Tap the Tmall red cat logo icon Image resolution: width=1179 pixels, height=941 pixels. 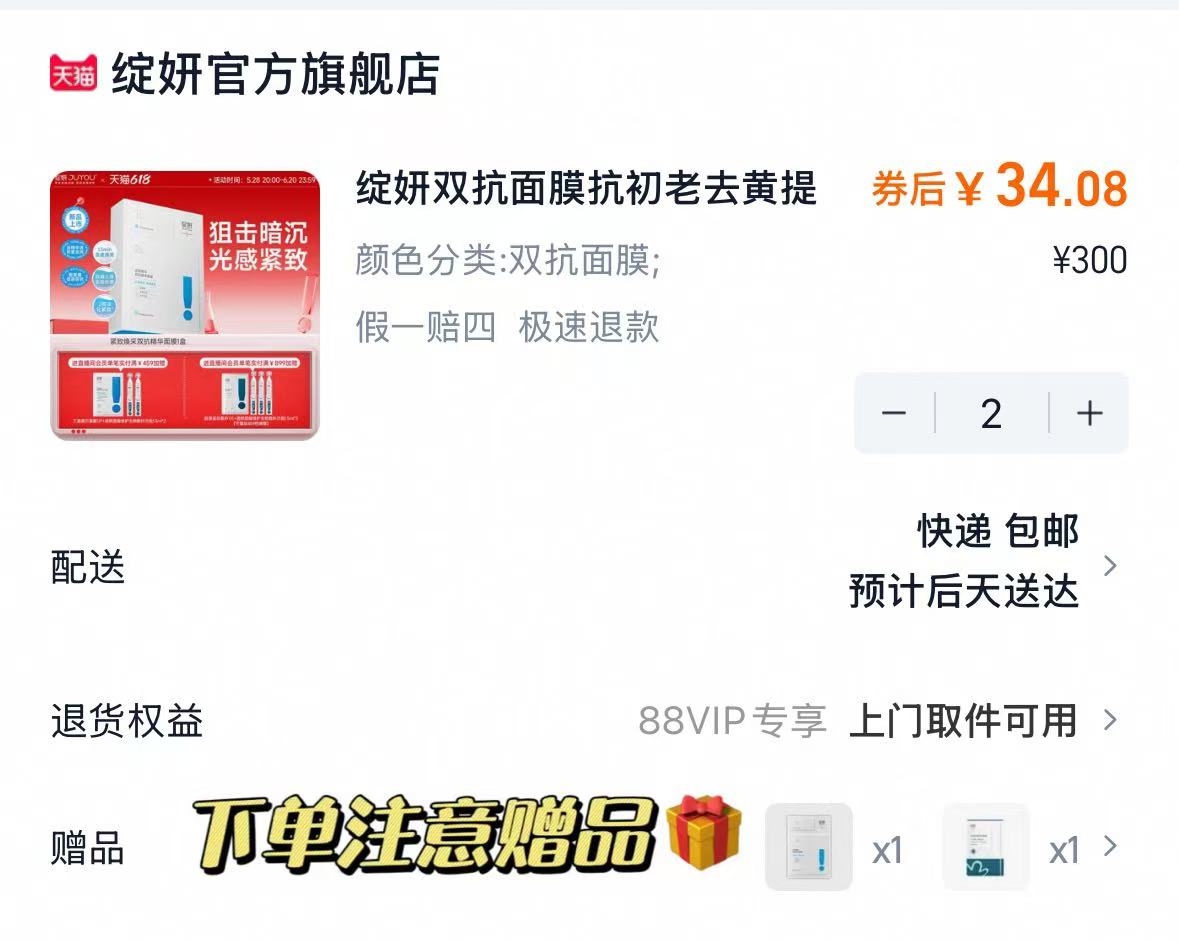(x=73, y=73)
